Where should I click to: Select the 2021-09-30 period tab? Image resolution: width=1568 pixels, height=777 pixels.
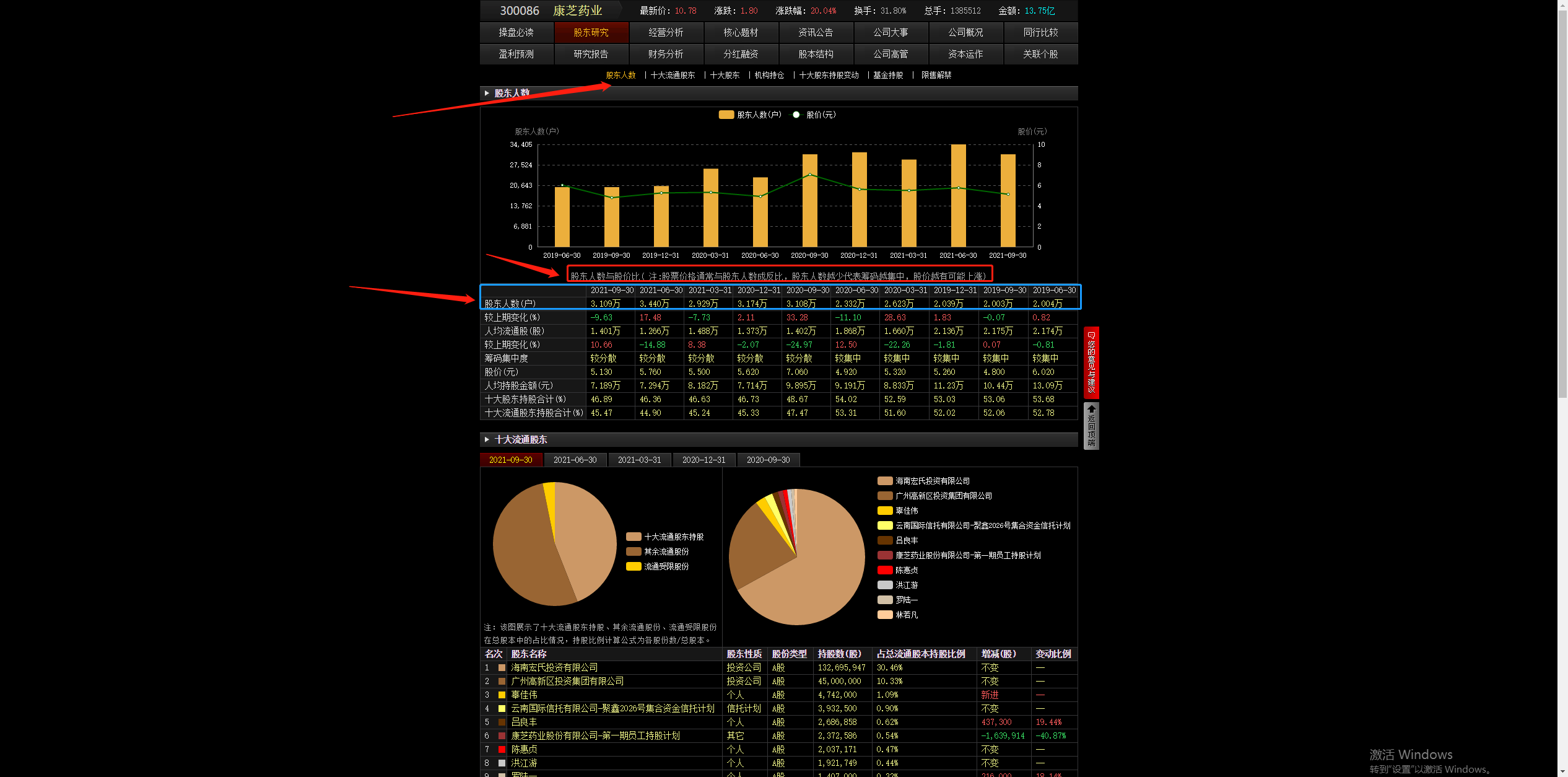click(x=511, y=460)
